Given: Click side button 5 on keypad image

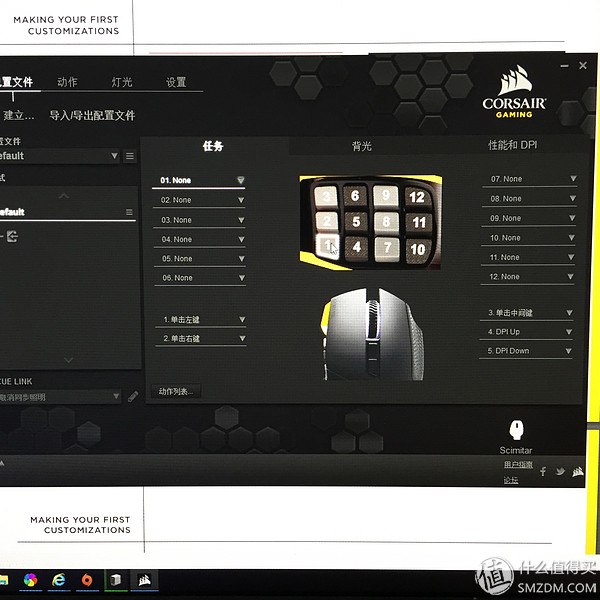Looking at the screenshot, I should point(356,221).
